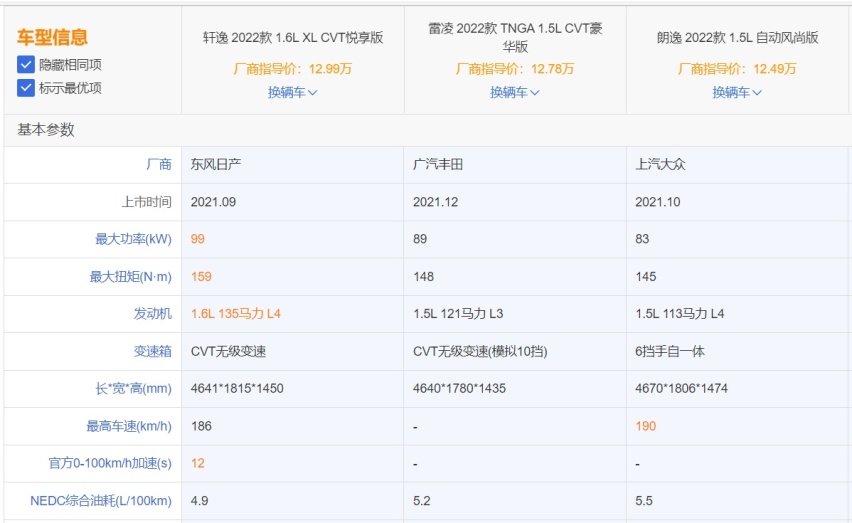Open 换辆车 dropdown under 雷凌 2022款
852x523 pixels.
click(x=515, y=92)
